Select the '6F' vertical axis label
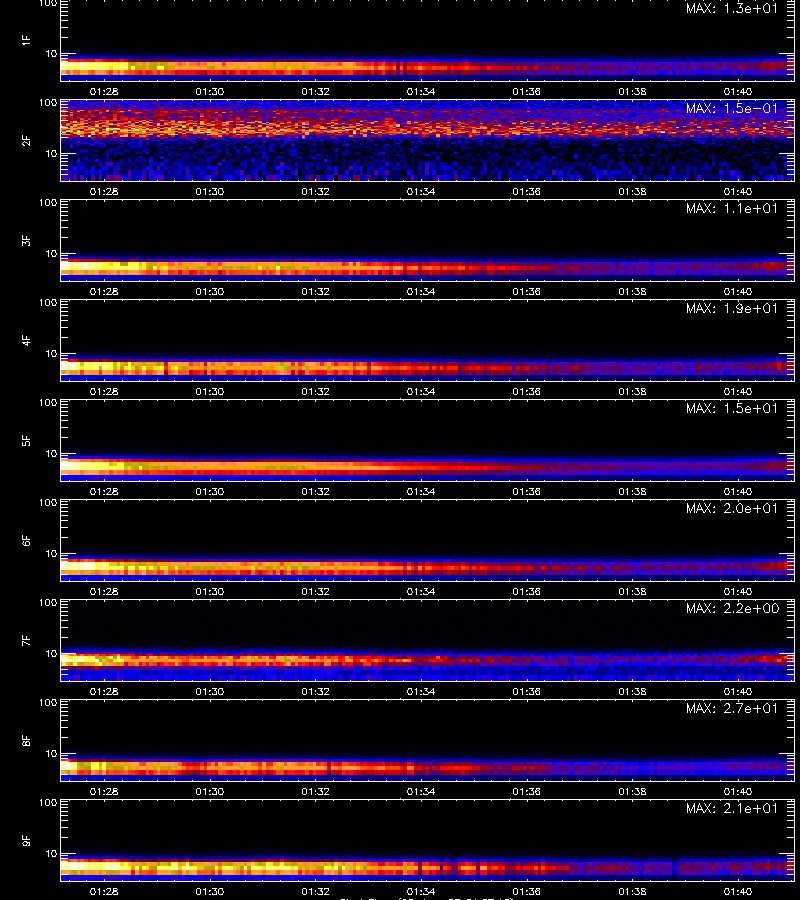The height and width of the screenshot is (900, 800). [26, 540]
